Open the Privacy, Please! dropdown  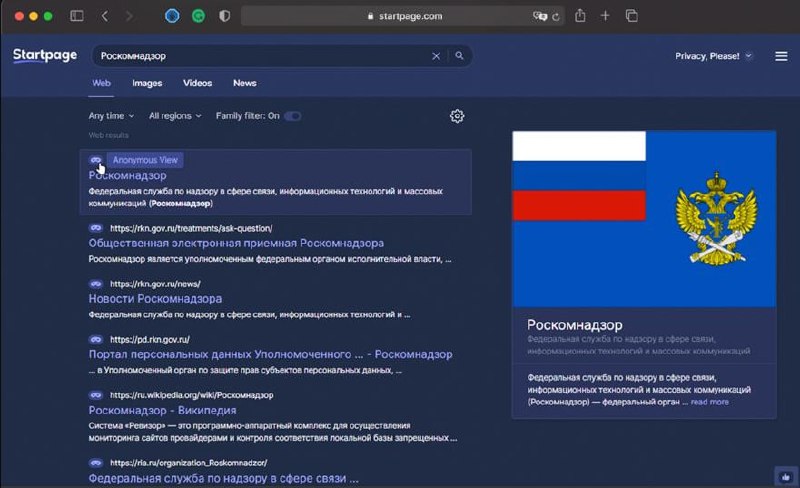tap(713, 56)
